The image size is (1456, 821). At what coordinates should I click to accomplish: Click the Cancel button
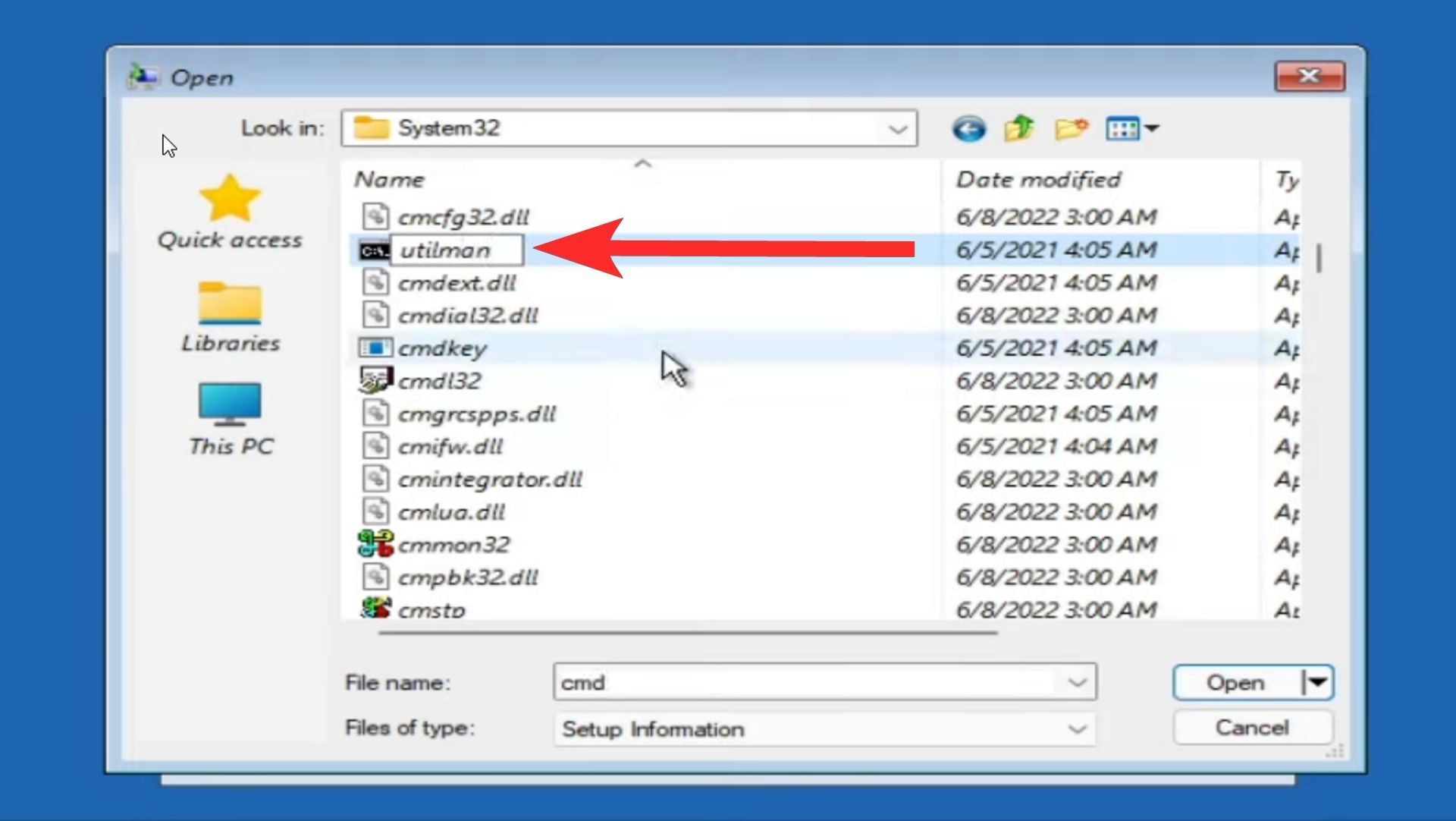(x=1251, y=728)
